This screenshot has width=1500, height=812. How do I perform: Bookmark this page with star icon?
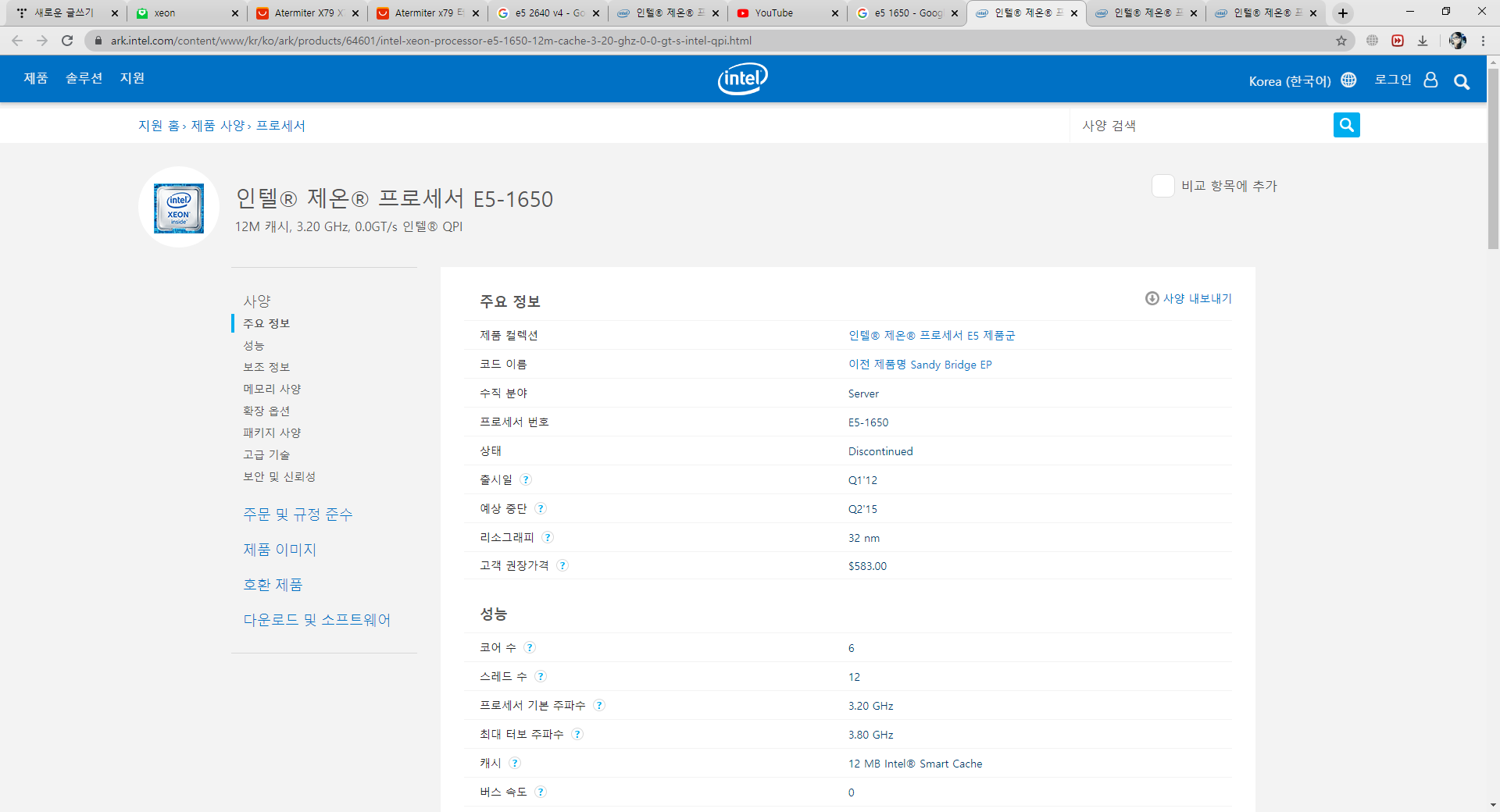tap(1341, 41)
